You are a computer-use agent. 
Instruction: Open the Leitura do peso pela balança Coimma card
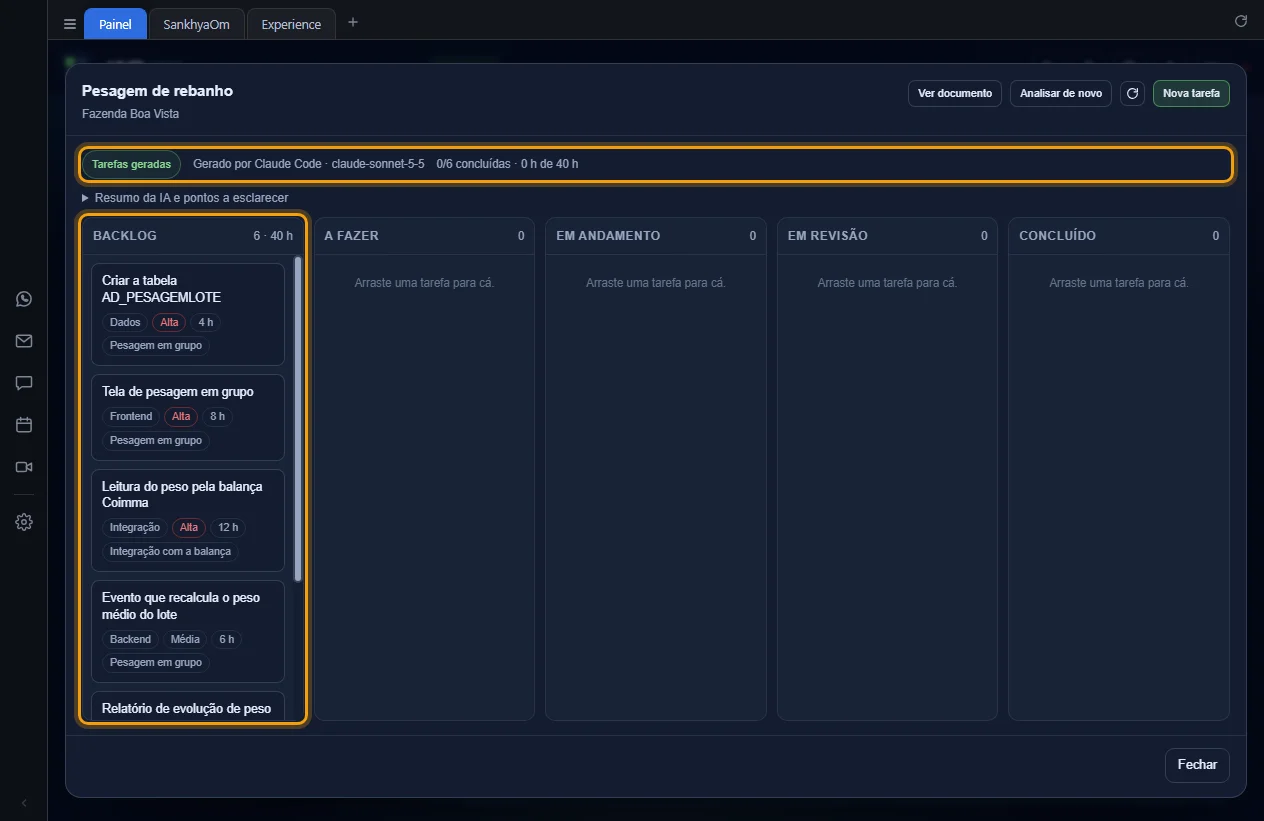tap(188, 520)
